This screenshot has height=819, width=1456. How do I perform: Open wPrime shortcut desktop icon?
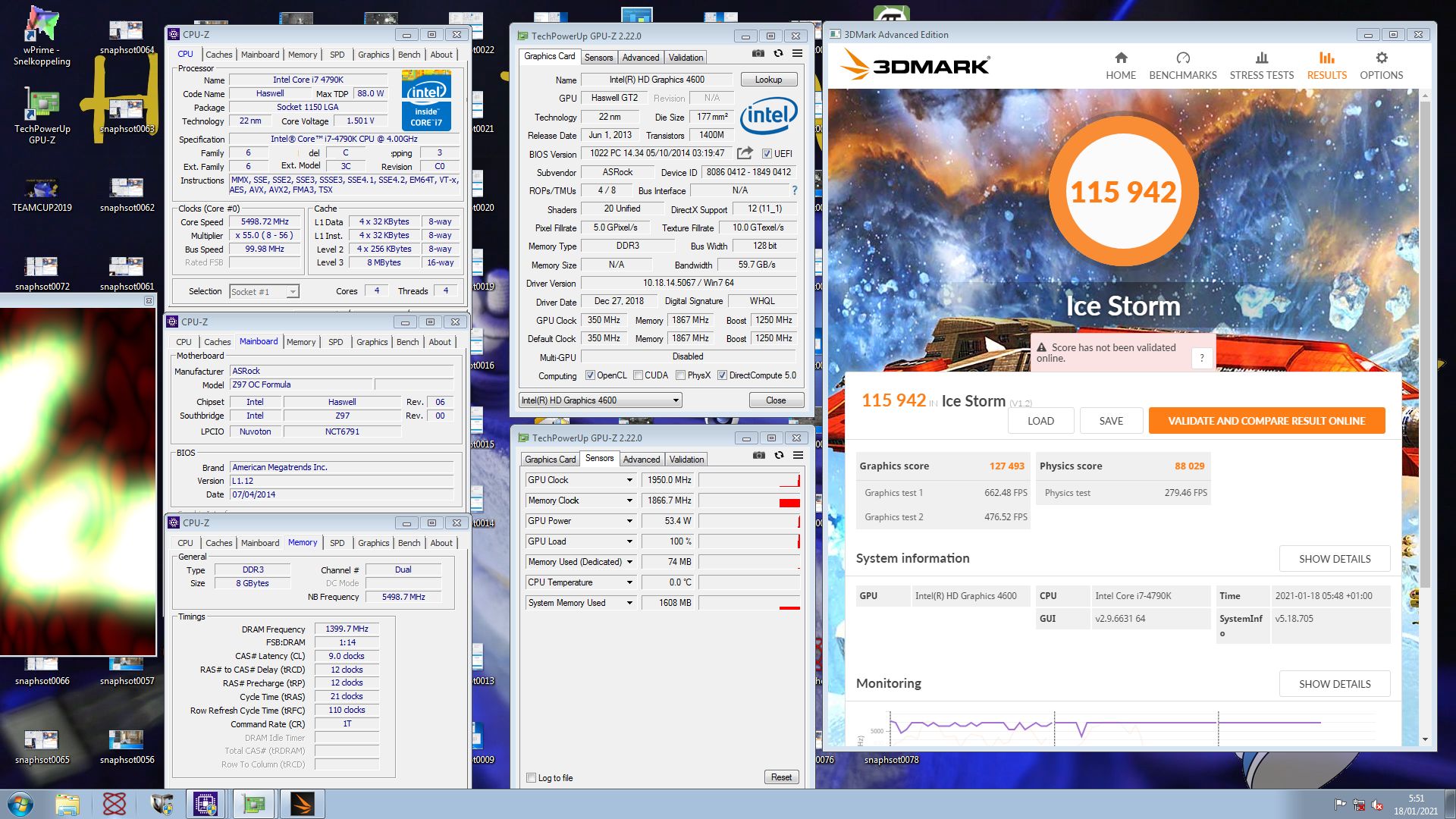point(42,36)
